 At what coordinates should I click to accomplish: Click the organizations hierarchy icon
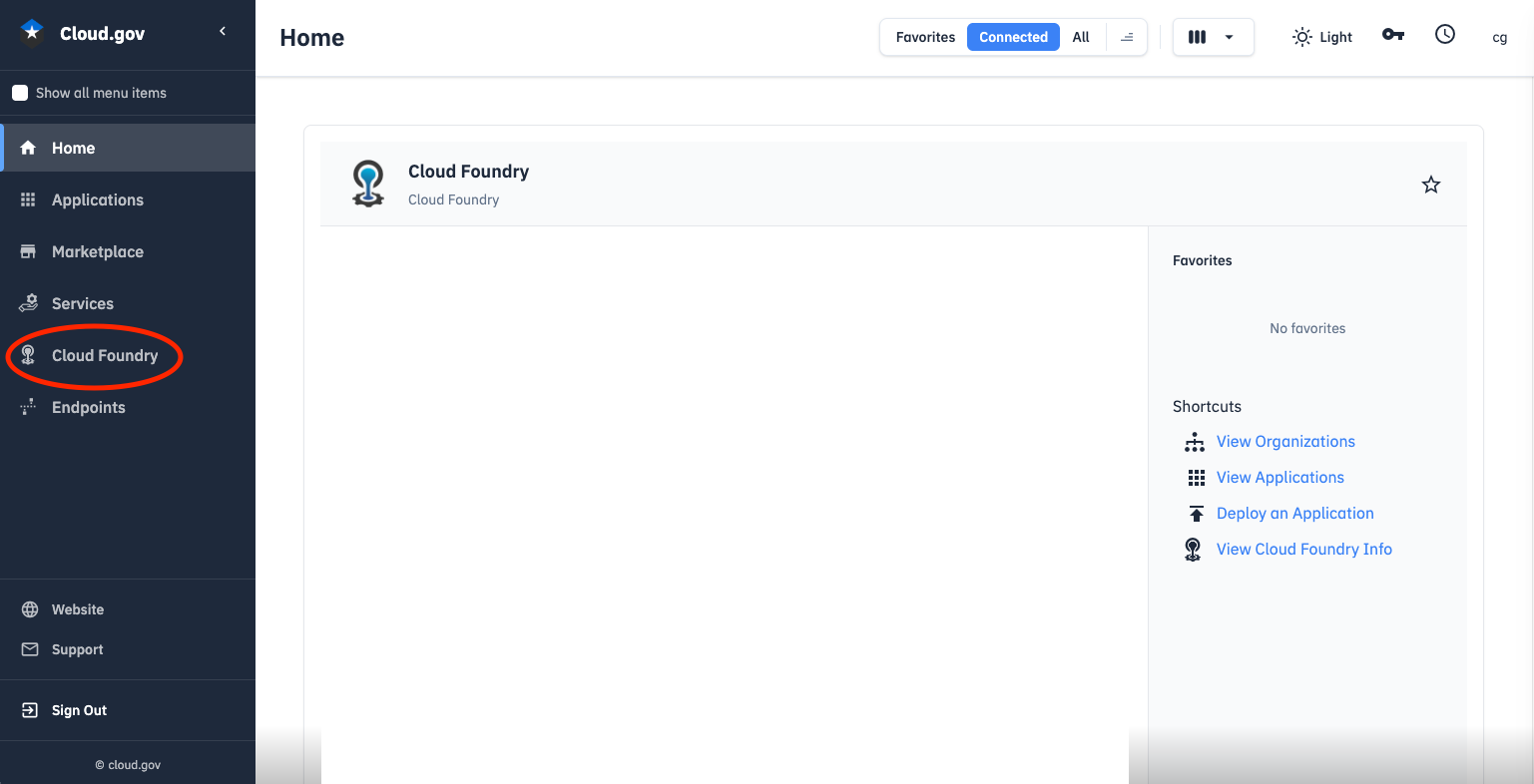(x=1195, y=442)
